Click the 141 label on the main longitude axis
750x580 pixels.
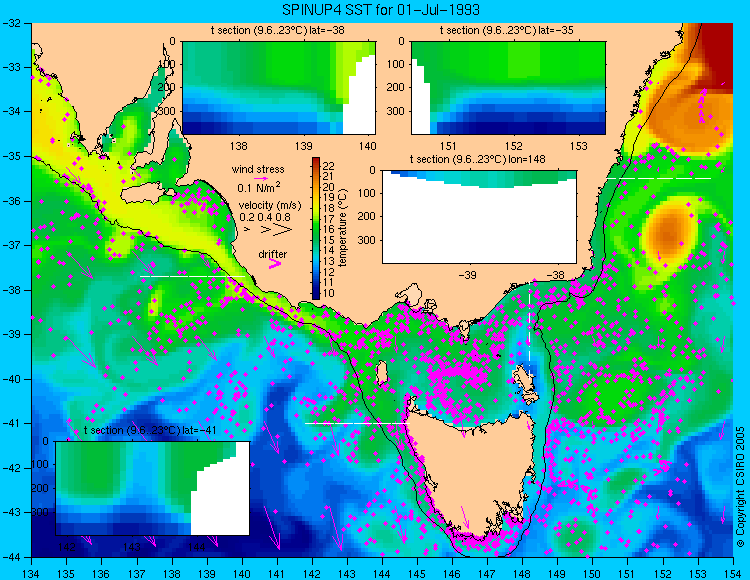277,574
